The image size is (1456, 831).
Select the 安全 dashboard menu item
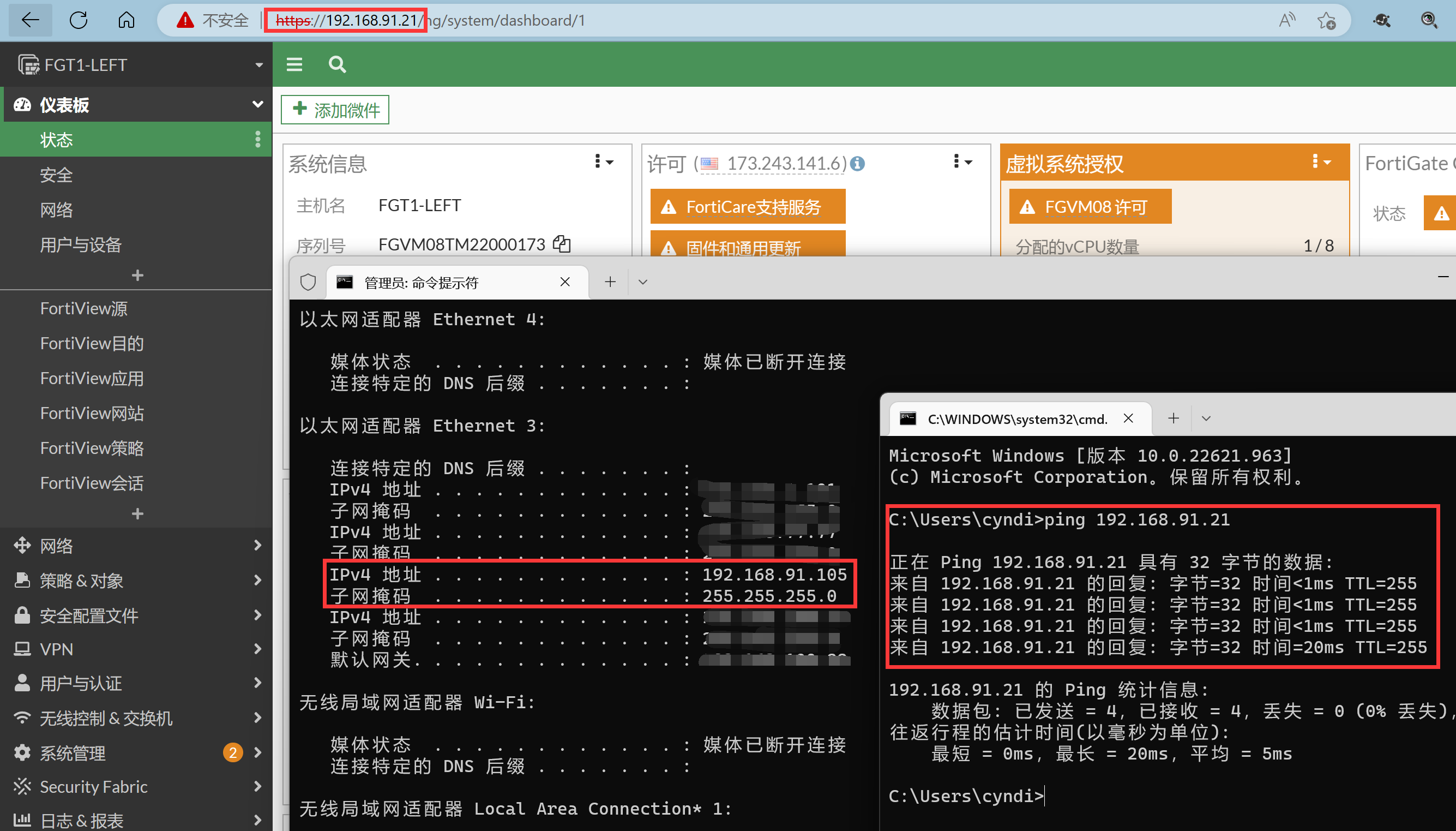click(57, 175)
